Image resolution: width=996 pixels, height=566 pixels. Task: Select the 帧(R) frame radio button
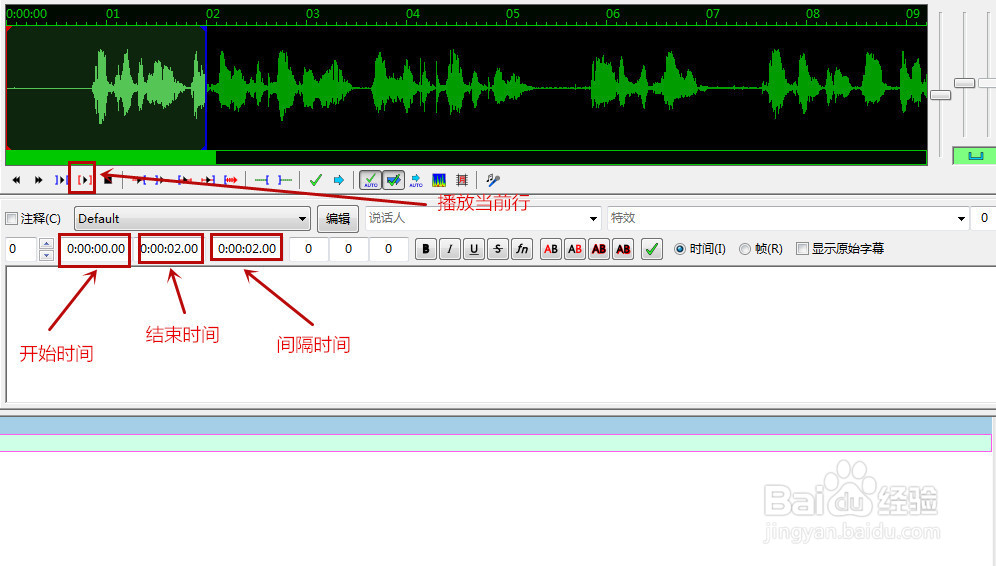point(744,249)
